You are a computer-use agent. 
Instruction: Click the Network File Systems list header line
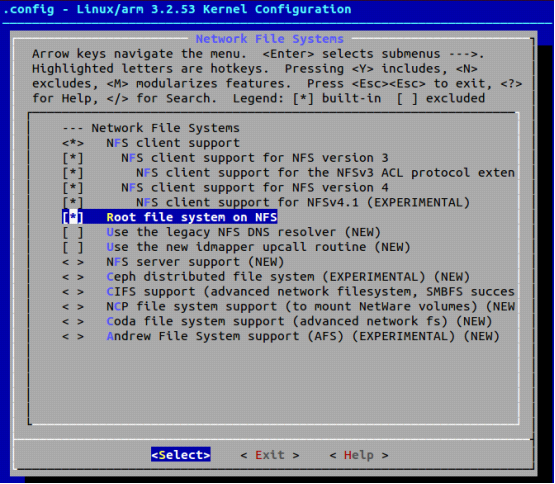coord(151,128)
